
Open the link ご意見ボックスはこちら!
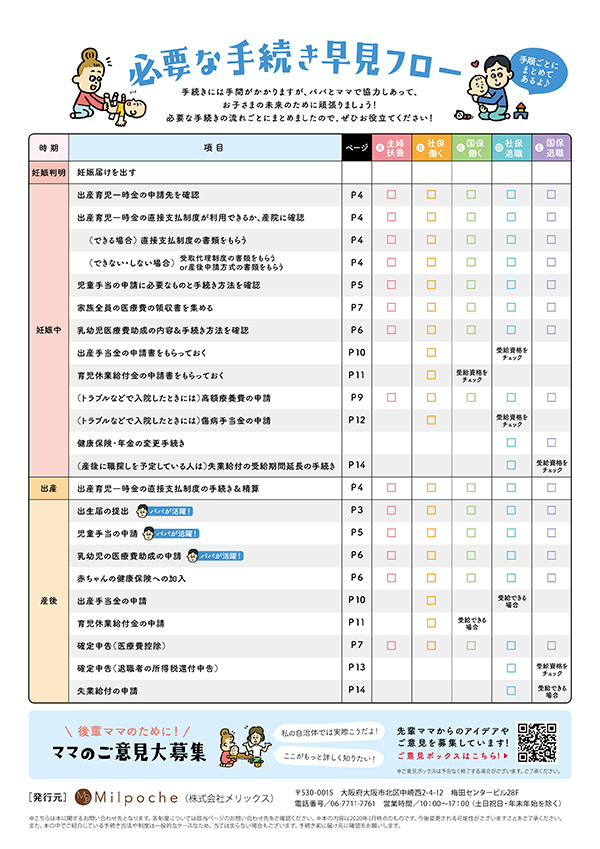pos(453,756)
